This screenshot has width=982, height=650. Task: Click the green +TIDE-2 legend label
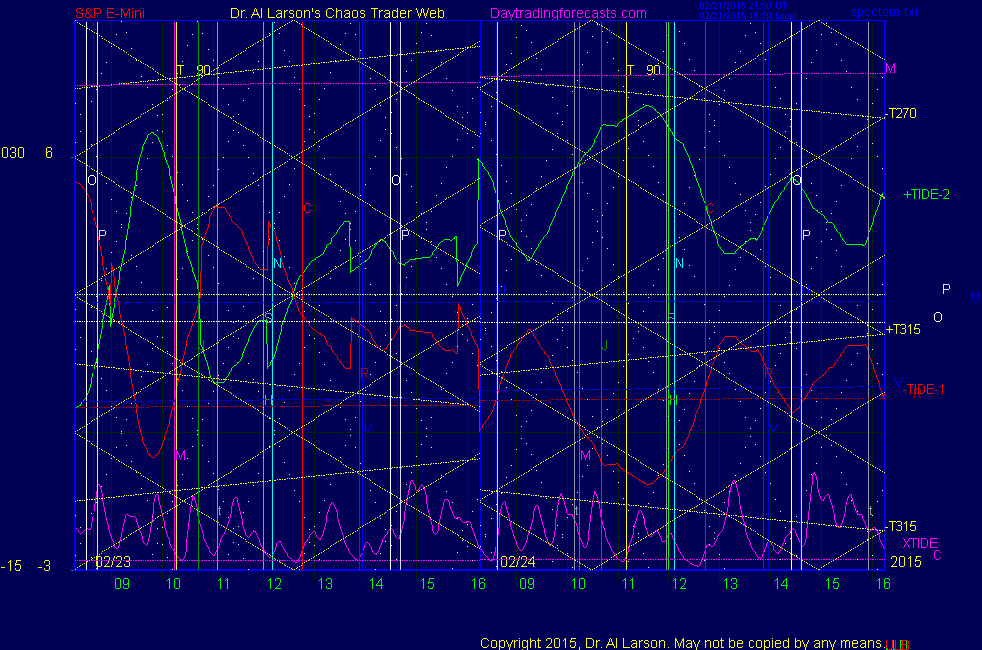(x=926, y=194)
